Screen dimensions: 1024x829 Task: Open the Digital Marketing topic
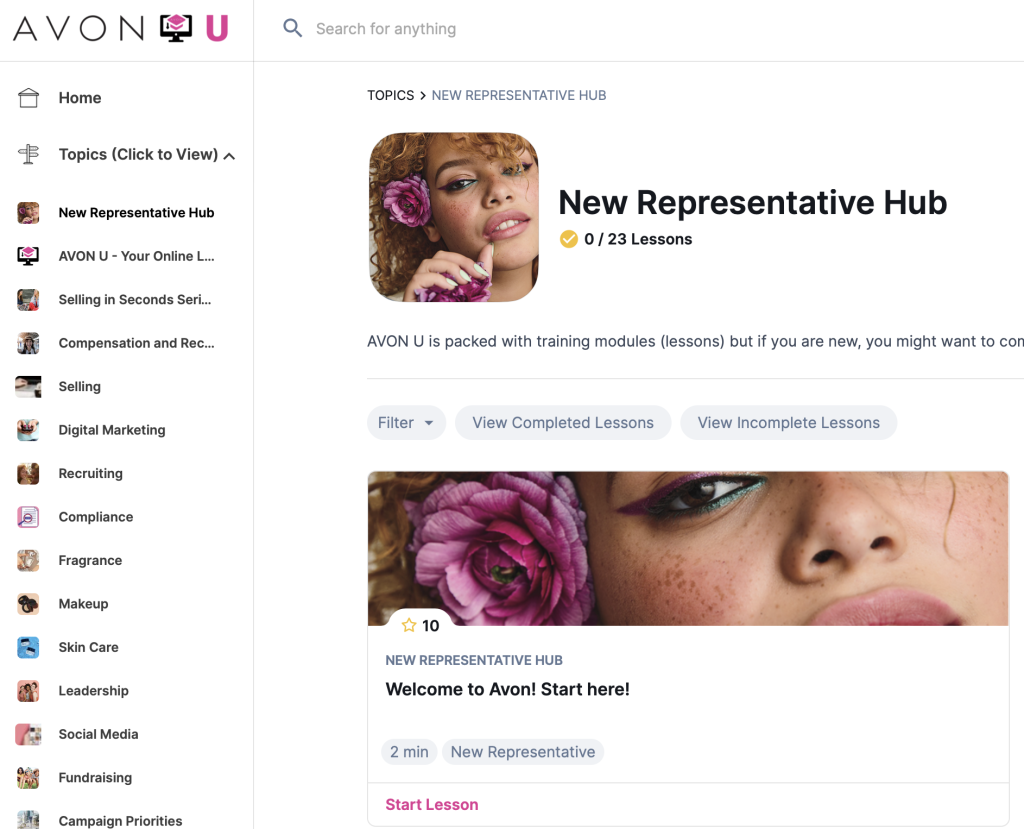(112, 430)
